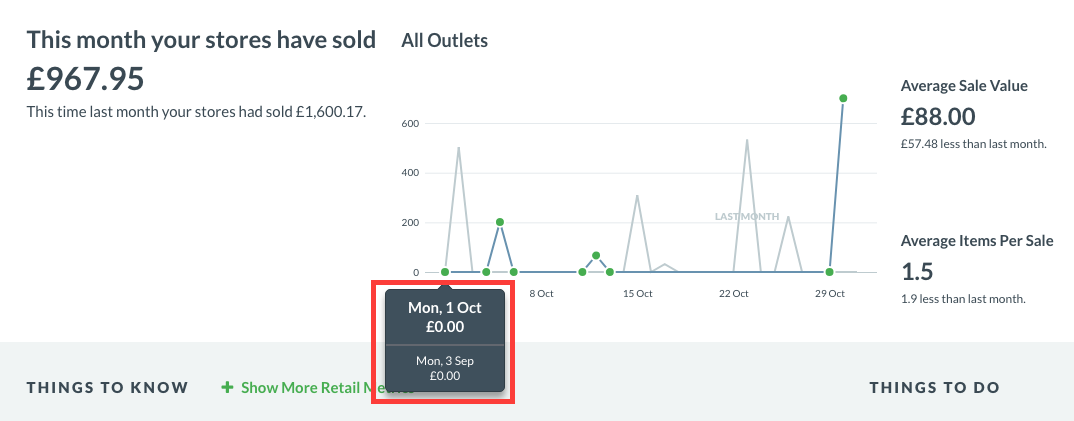This screenshot has height=421, width=1074.
Task: Click the highest green data point near 700
Action: (x=843, y=98)
